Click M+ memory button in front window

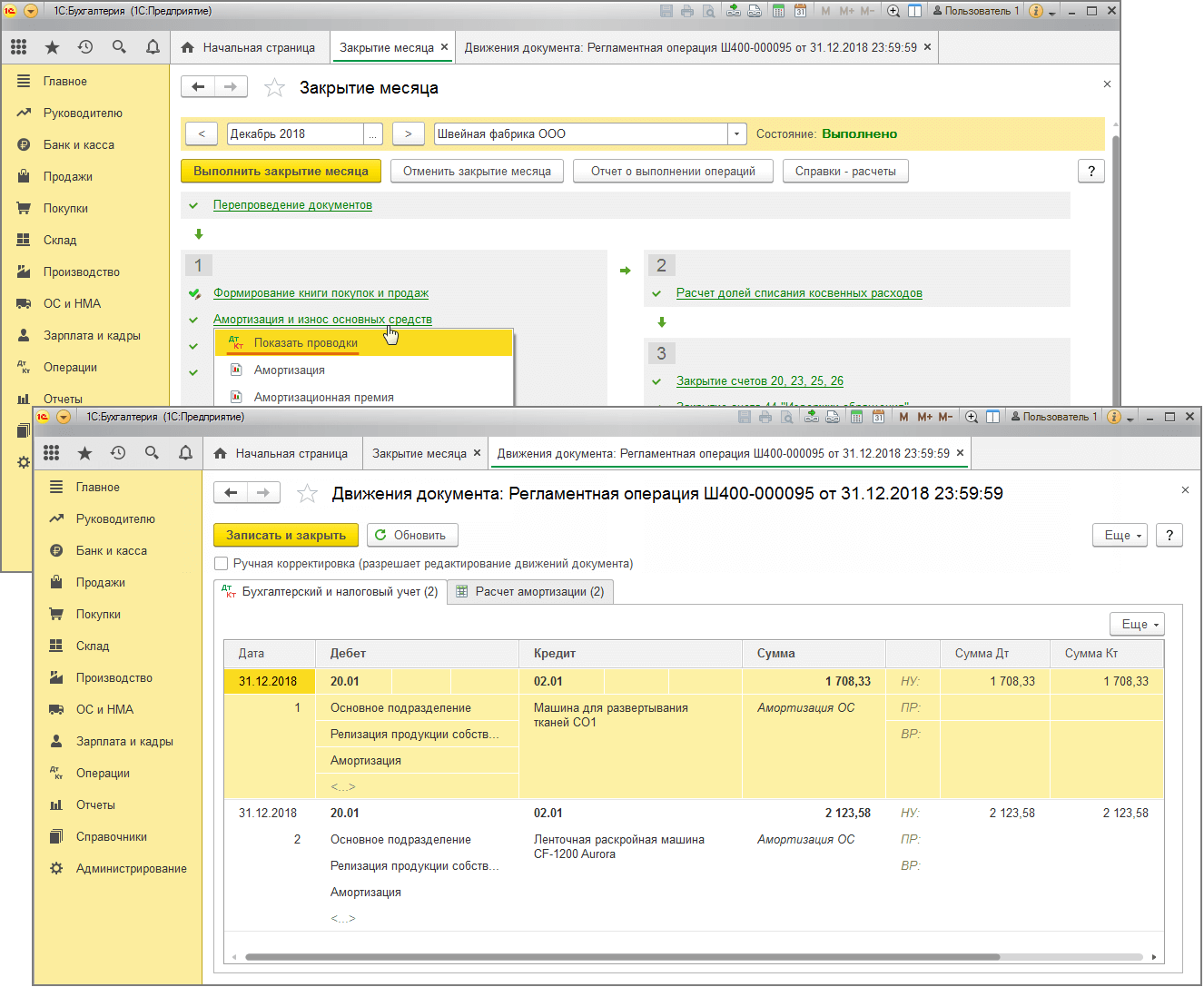(x=924, y=417)
